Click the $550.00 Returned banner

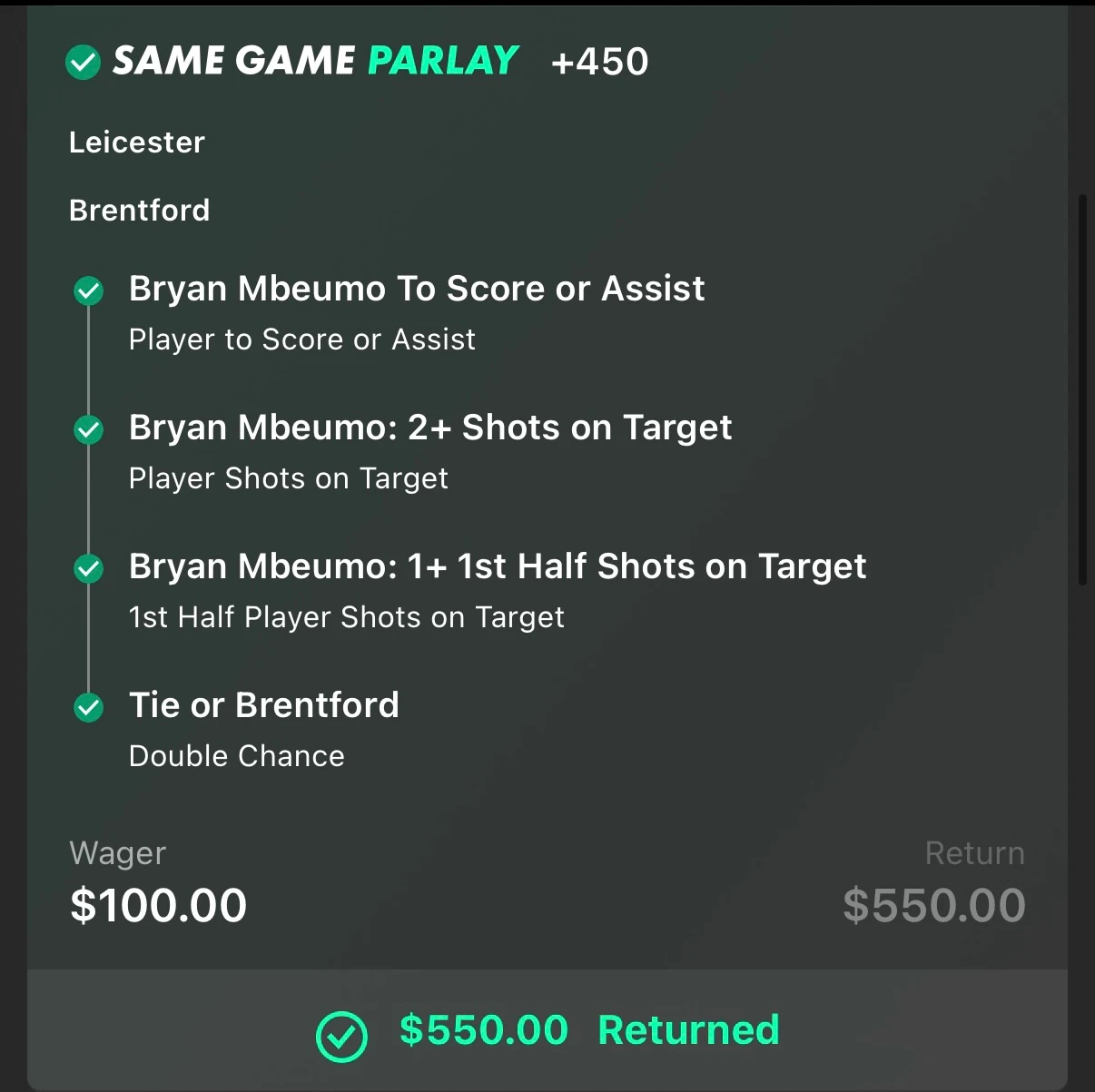[547, 1030]
